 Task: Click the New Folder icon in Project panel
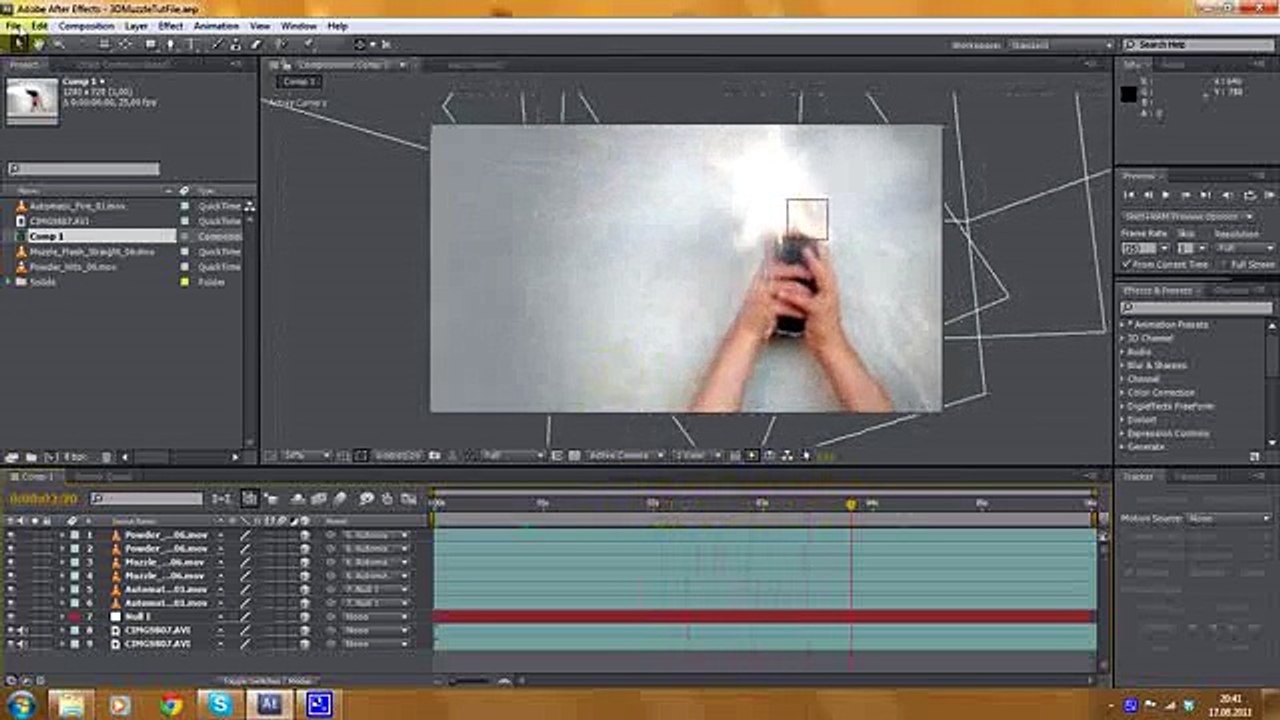[30, 457]
